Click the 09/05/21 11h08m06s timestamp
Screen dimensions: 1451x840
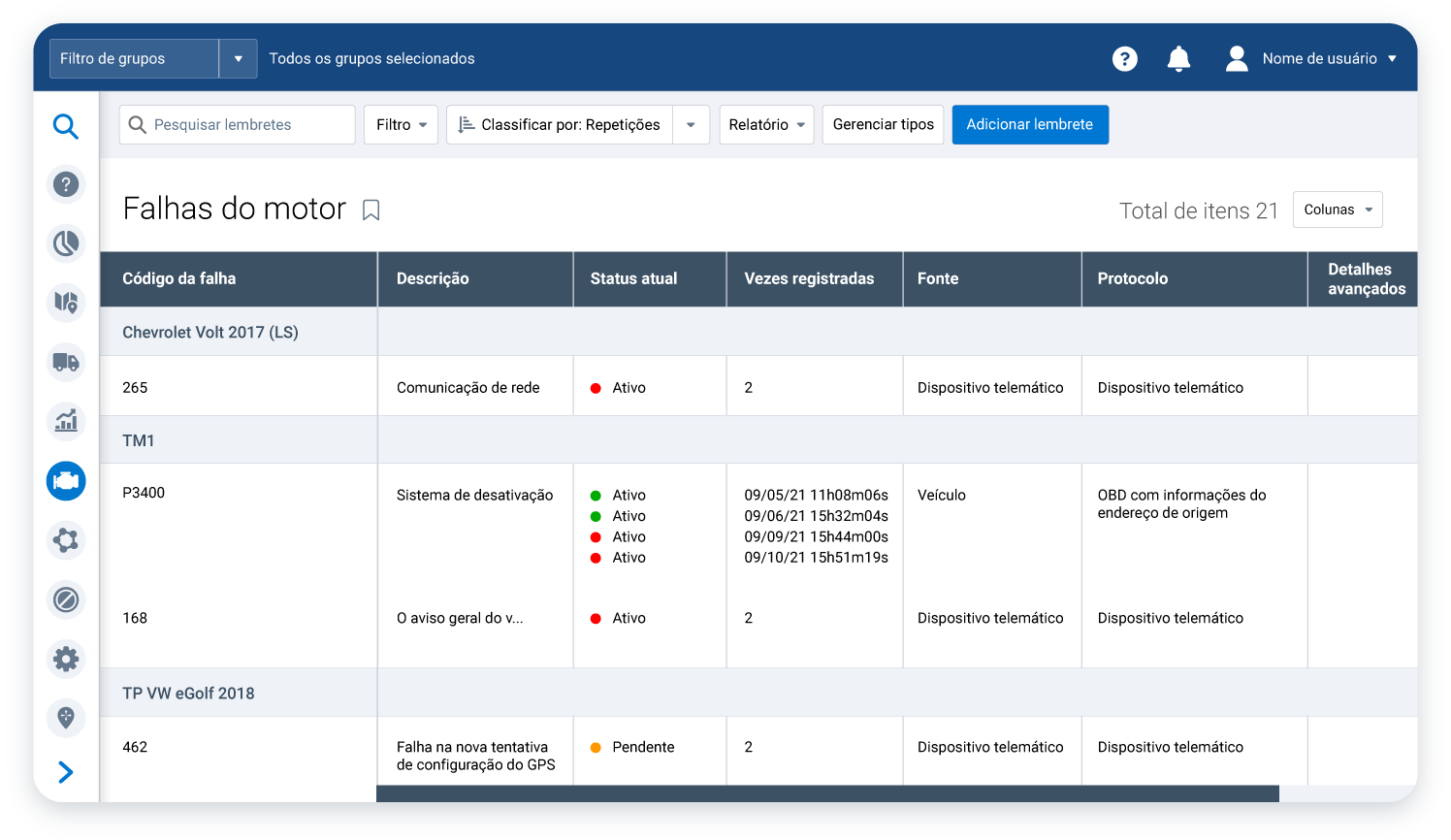click(x=817, y=495)
